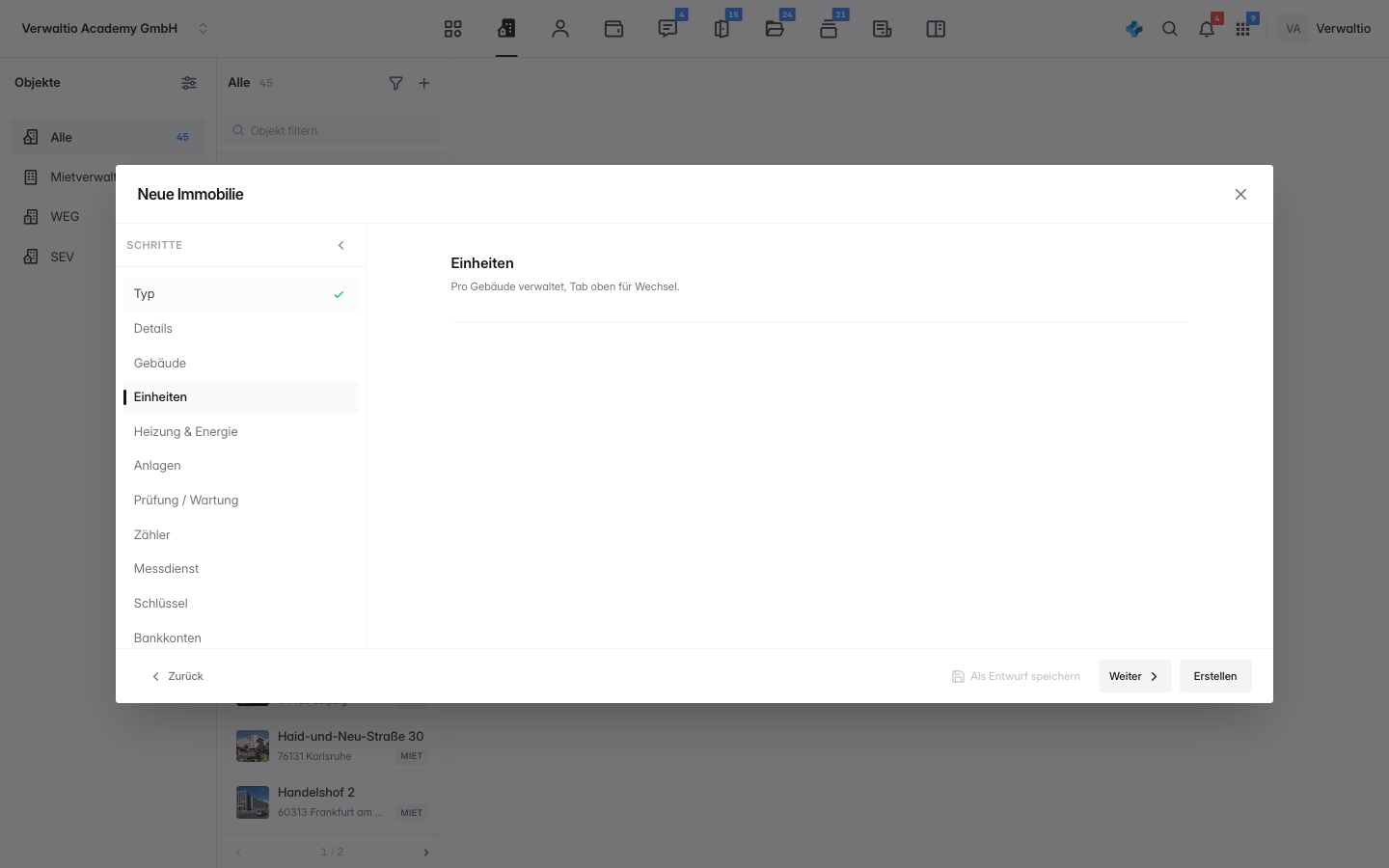Image resolution: width=1389 pixels, height=868 pixels.
Task: Open the contacts person icon in top navigation
Action: (560, 29)
